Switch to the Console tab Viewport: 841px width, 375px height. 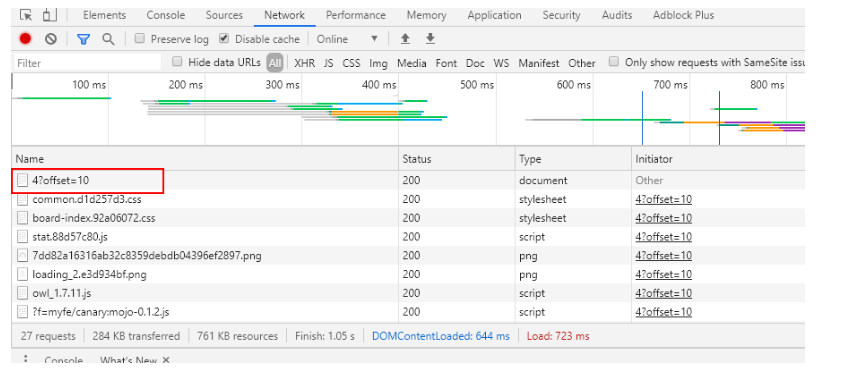click(166, 15)
